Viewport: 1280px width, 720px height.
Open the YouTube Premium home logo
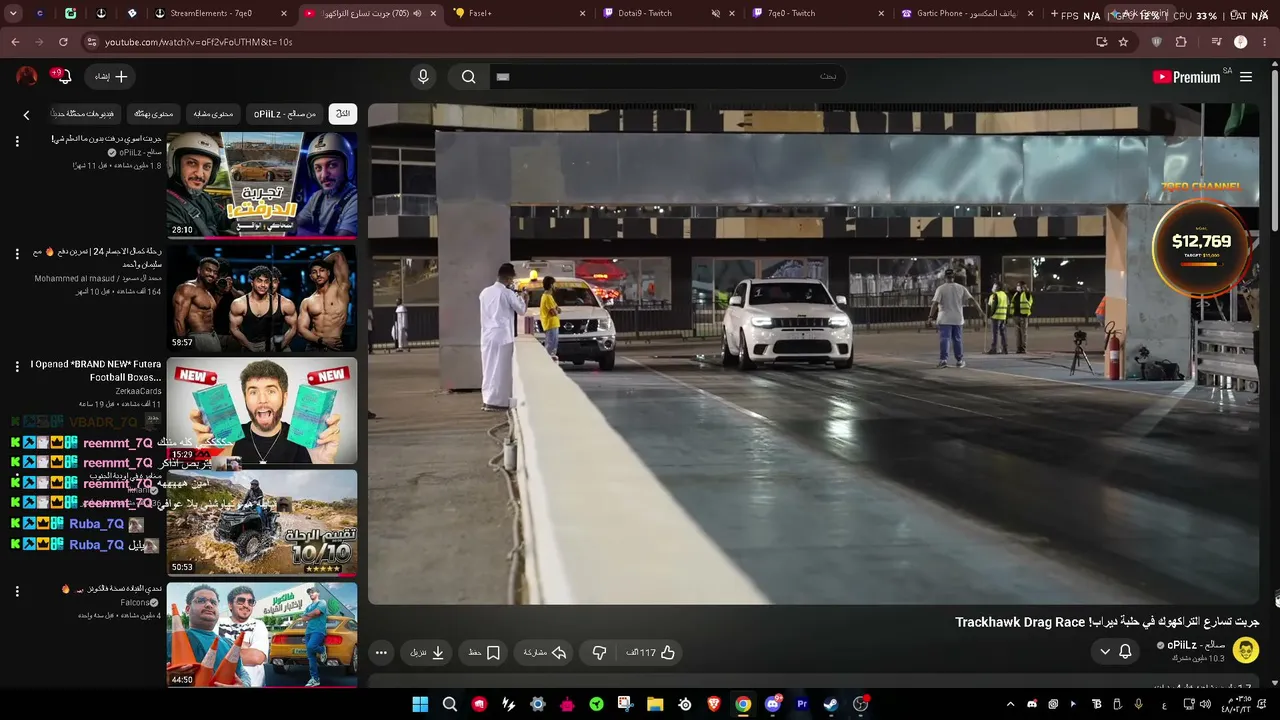(1186, 77)
